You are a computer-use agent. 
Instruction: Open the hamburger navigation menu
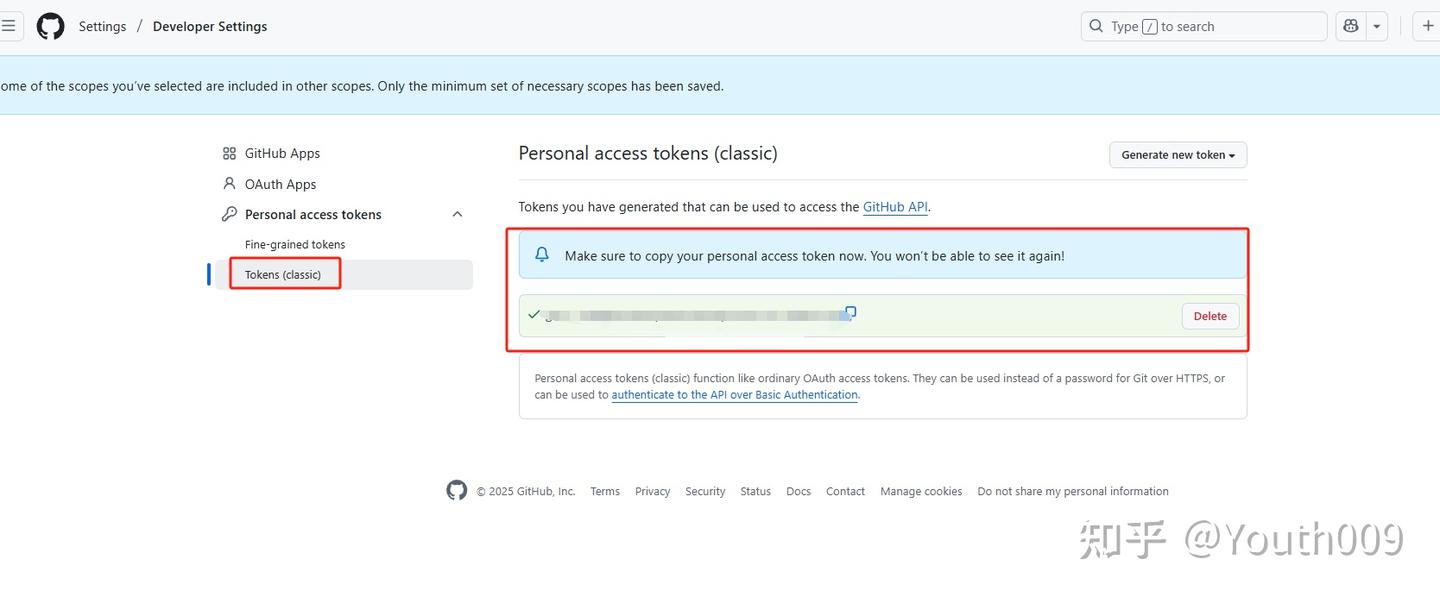click(x=8, y=26)
